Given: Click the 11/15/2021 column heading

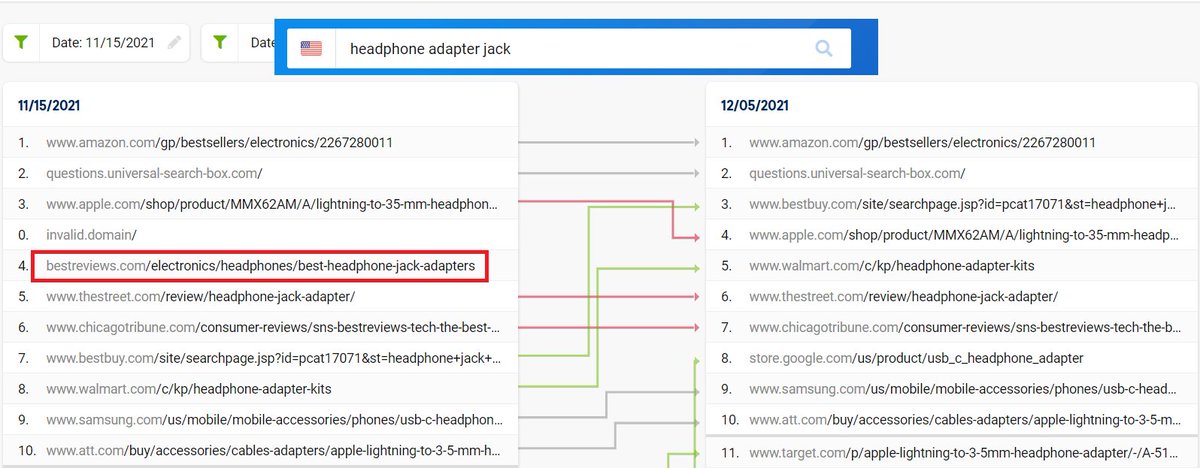Looking at the screenshot, I should (49, 104).
